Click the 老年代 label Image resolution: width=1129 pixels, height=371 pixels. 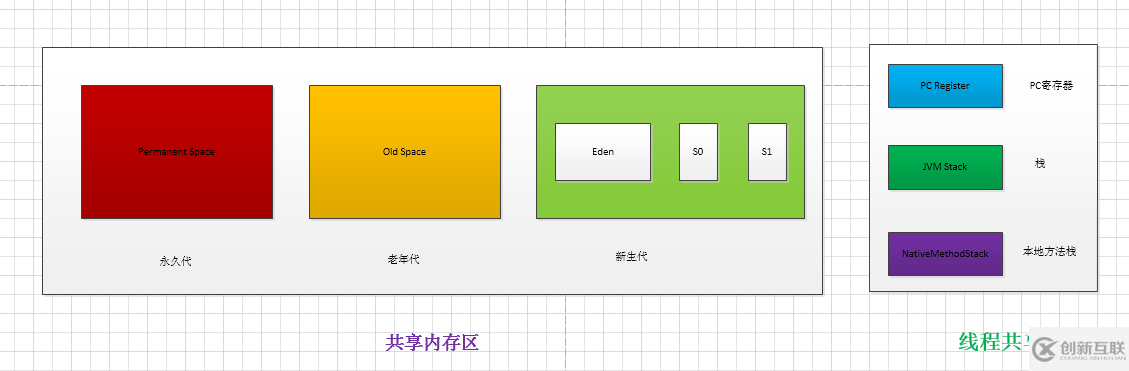(x=403, y=260)
